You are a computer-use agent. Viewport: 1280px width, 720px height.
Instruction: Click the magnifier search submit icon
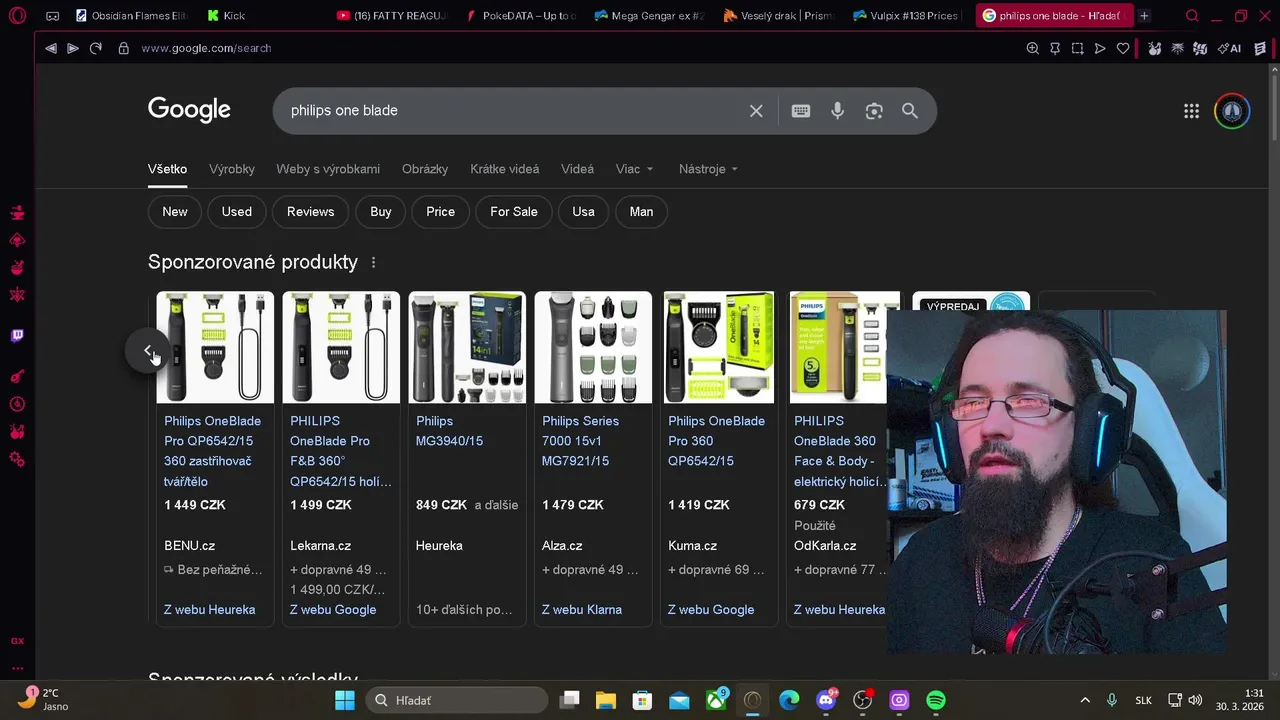[910, 111]
